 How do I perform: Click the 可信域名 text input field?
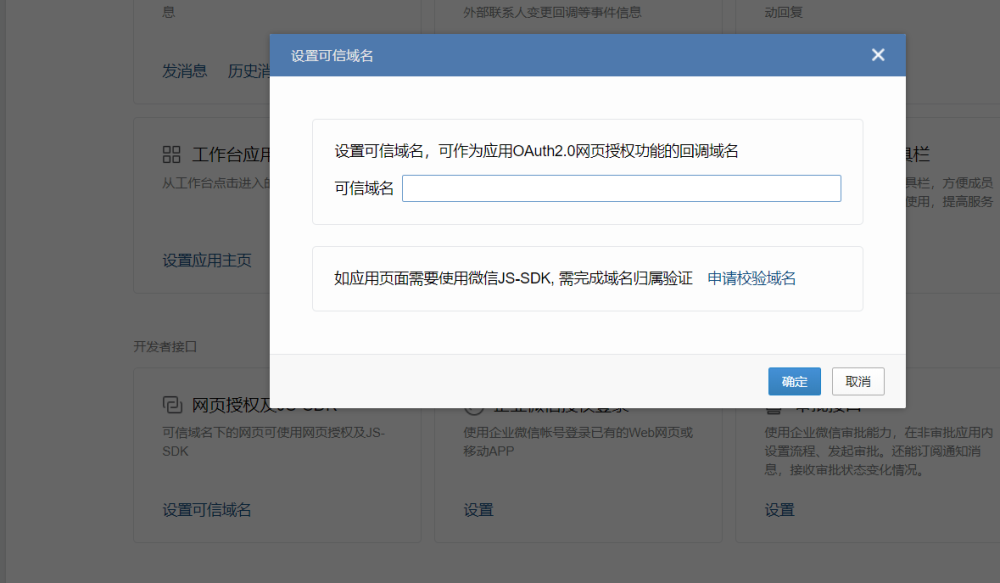point(621,189)
